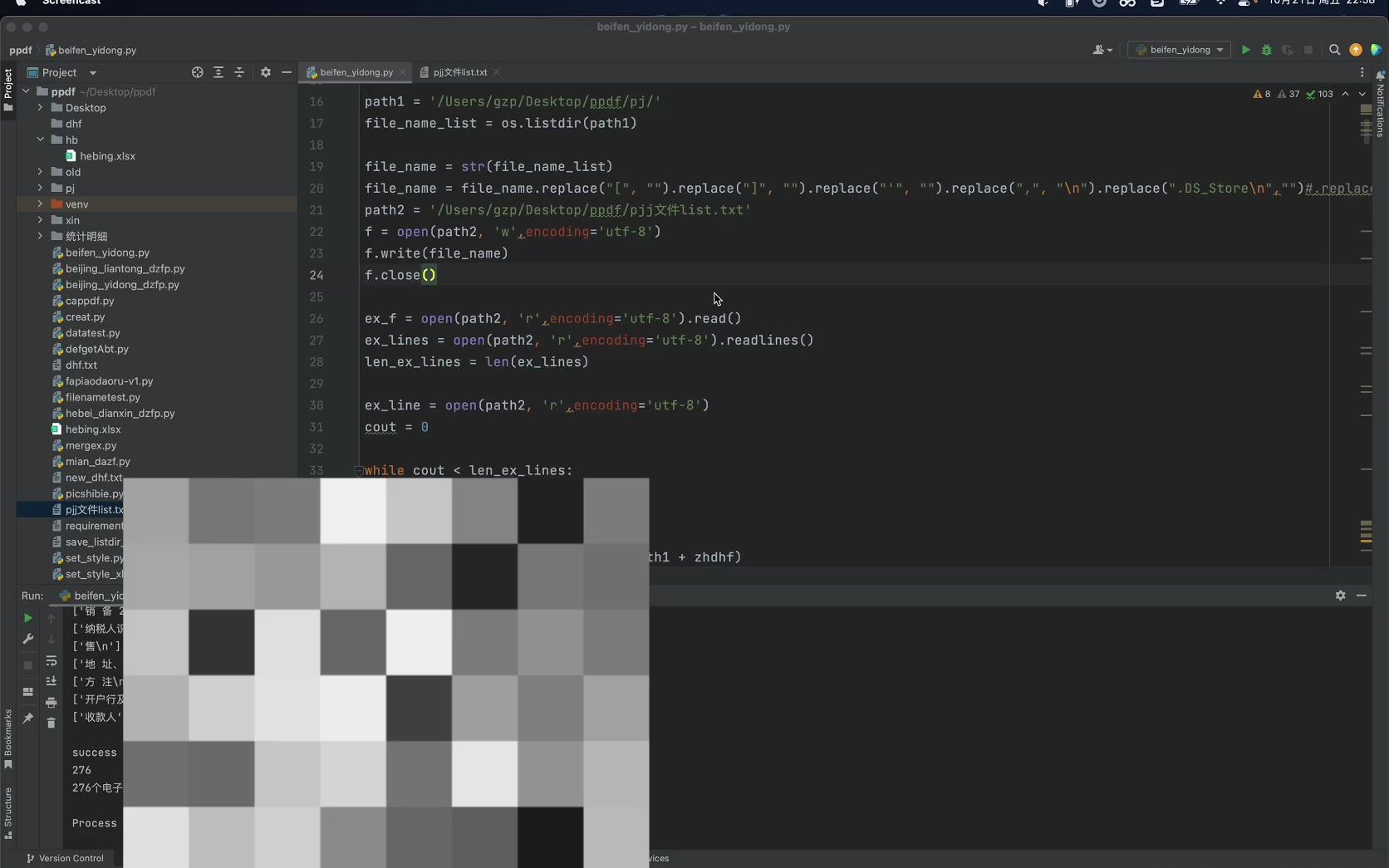Select hebing.xlsx inside hb folder
1389x868 pixels.
(101, 156)
